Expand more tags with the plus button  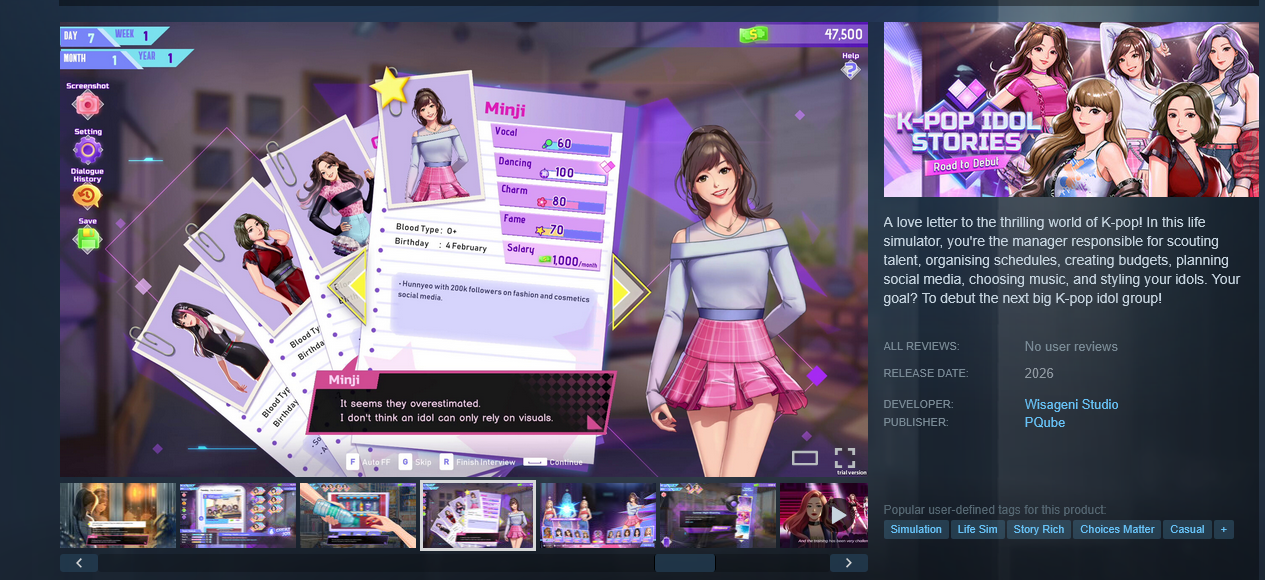coord(1223,529)
